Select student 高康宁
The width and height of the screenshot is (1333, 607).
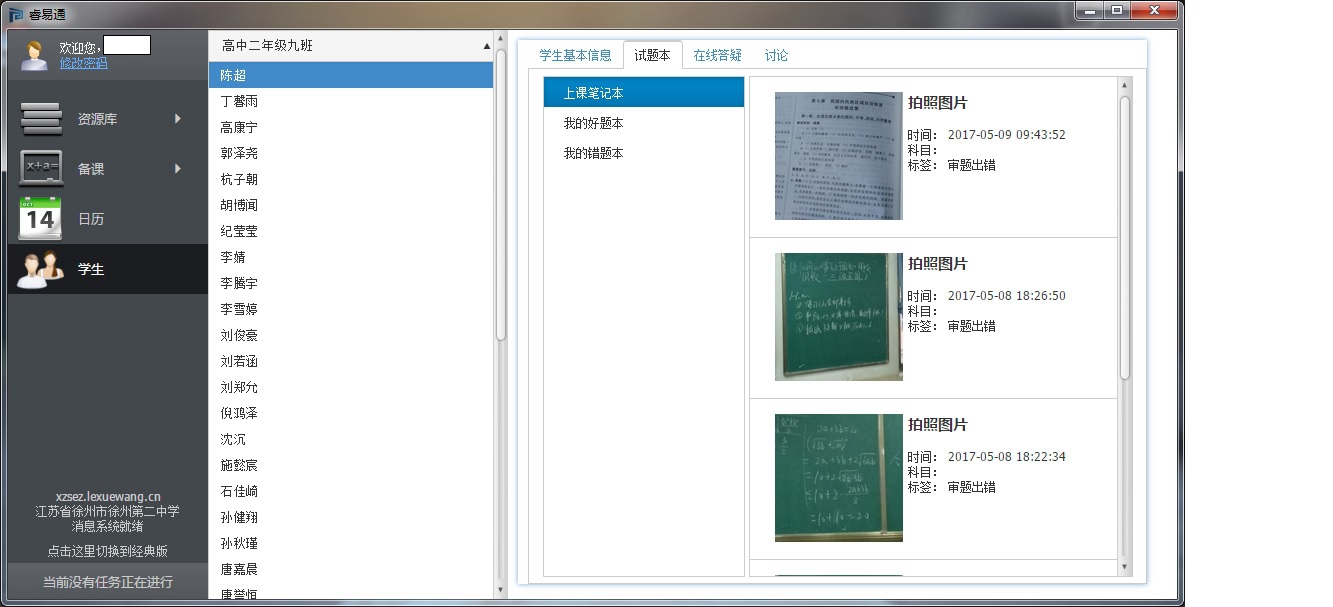coord(351,127)
